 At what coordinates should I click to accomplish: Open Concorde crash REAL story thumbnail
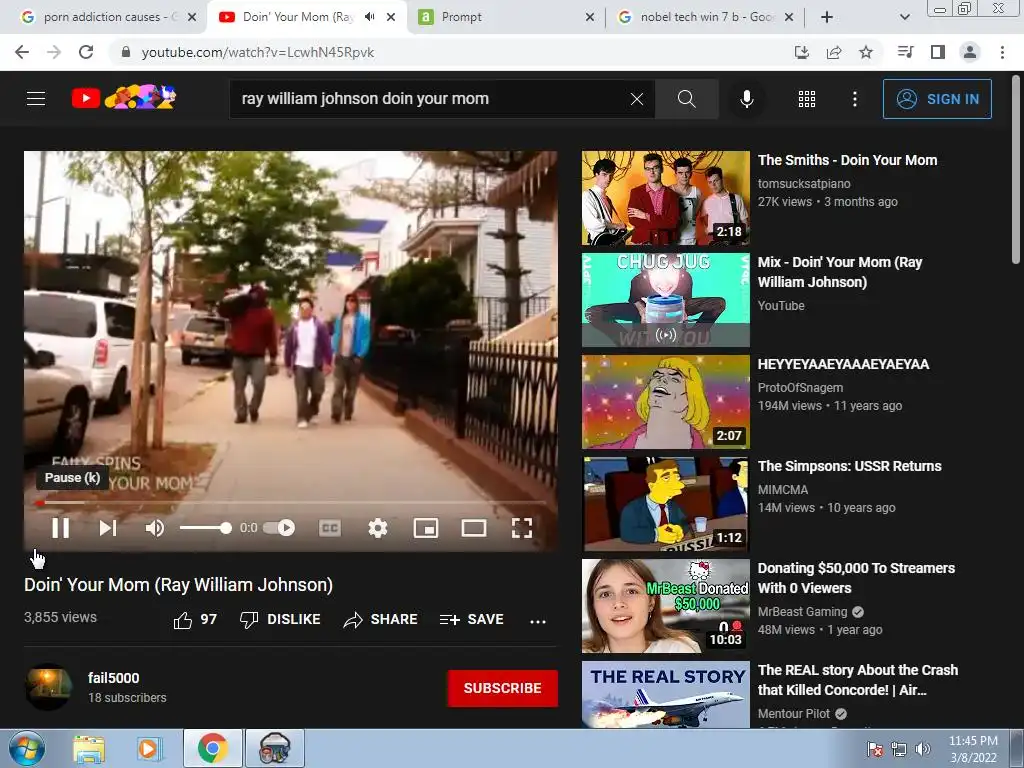point(665,694)
